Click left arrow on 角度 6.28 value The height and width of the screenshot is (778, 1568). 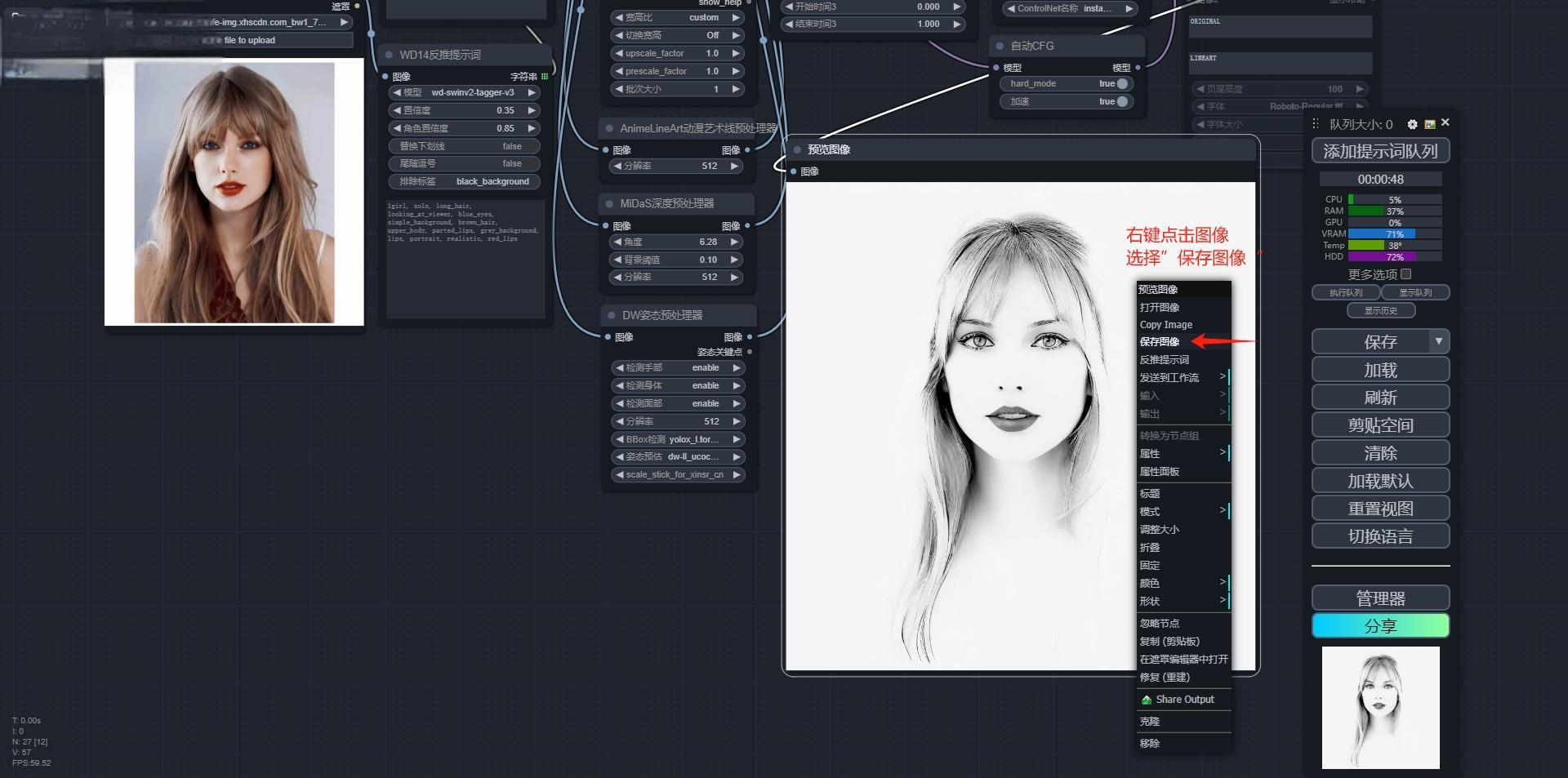(618, 242)
